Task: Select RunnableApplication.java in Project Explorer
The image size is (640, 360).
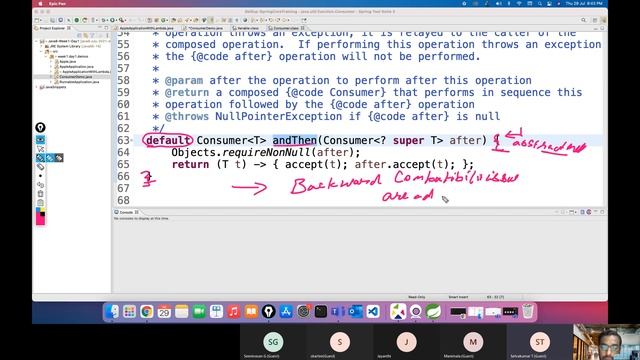Action: pyautogui.click(x=79, y=82)
